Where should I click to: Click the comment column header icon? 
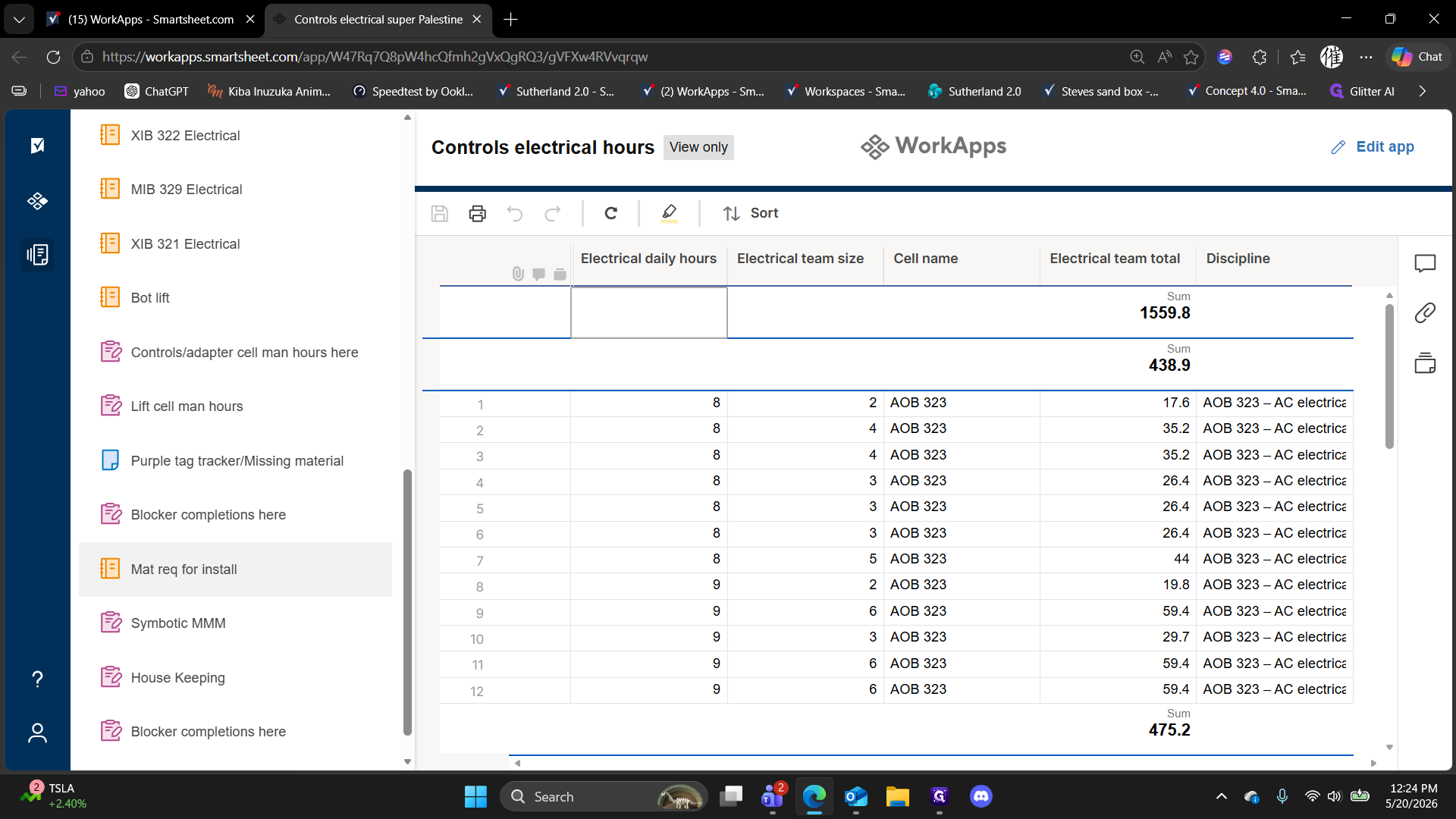point(538,274)
